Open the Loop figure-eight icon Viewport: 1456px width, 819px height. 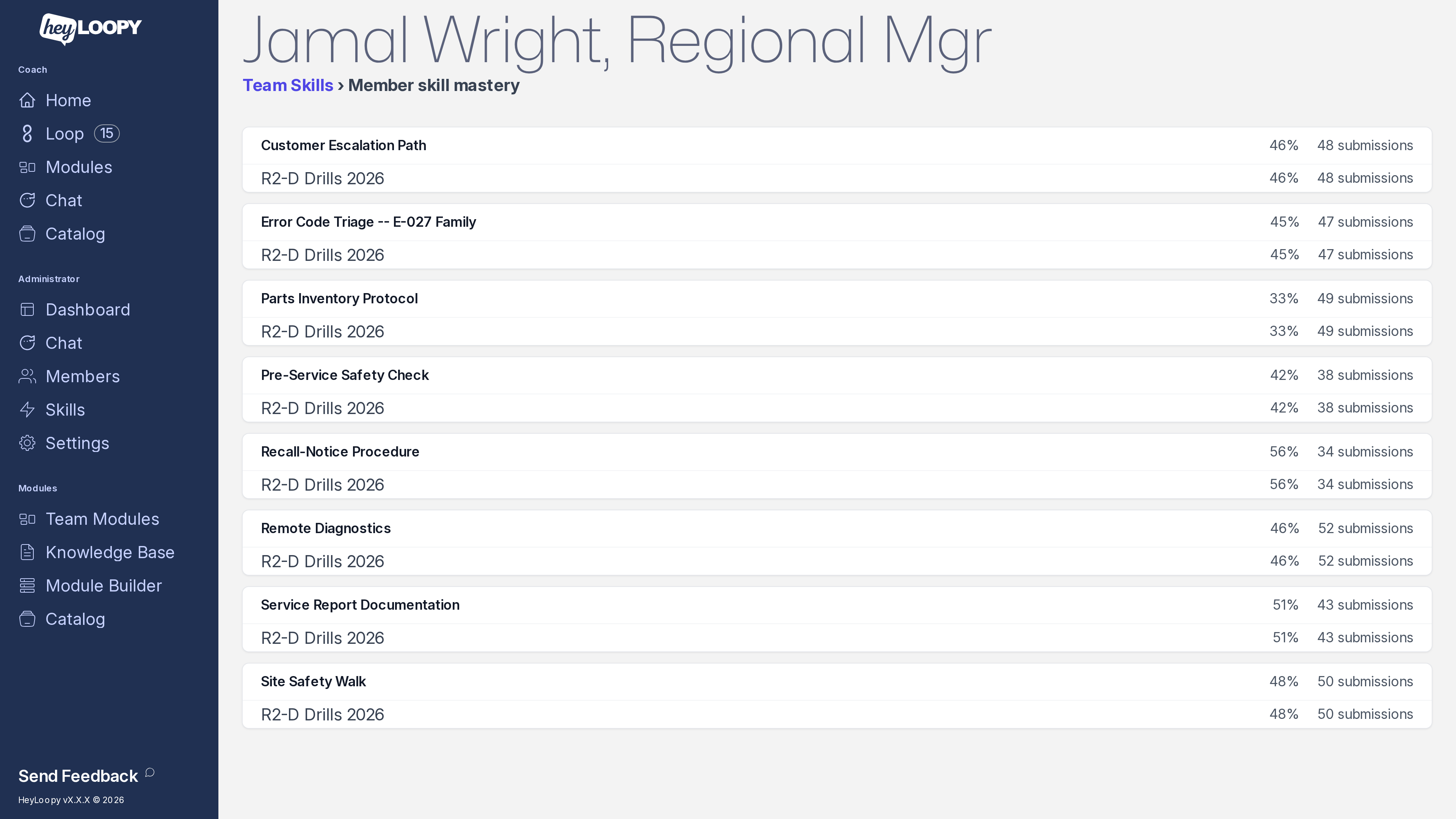click(27, 133)
